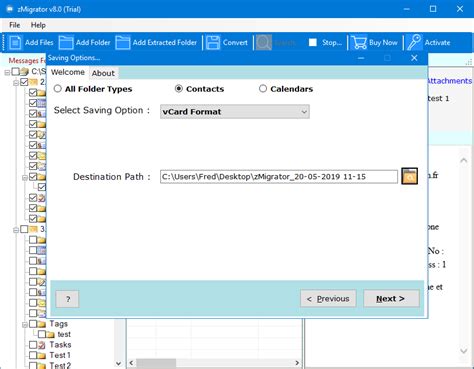Viewport: 474px width, 369px height.
Task: Click into the Destination Path field
Action: (279, 177)
